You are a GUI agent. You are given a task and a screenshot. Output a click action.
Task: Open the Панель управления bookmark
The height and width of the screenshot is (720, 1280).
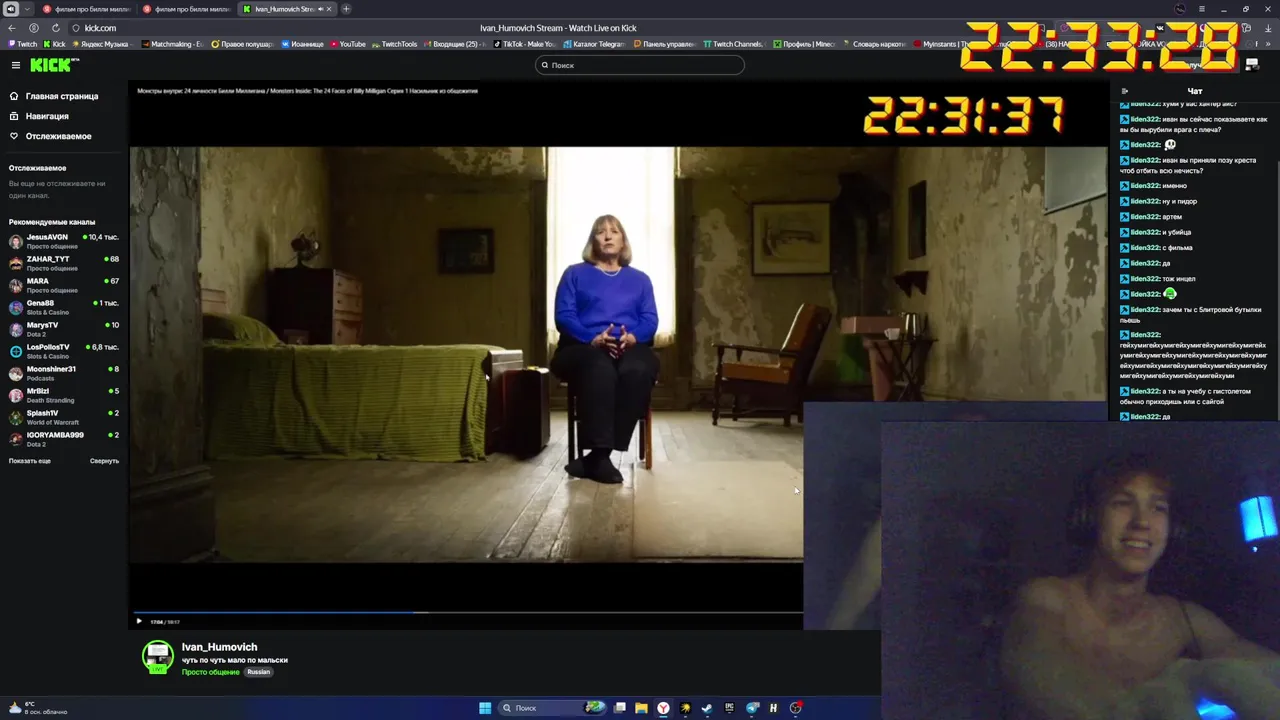pos(663,44)
